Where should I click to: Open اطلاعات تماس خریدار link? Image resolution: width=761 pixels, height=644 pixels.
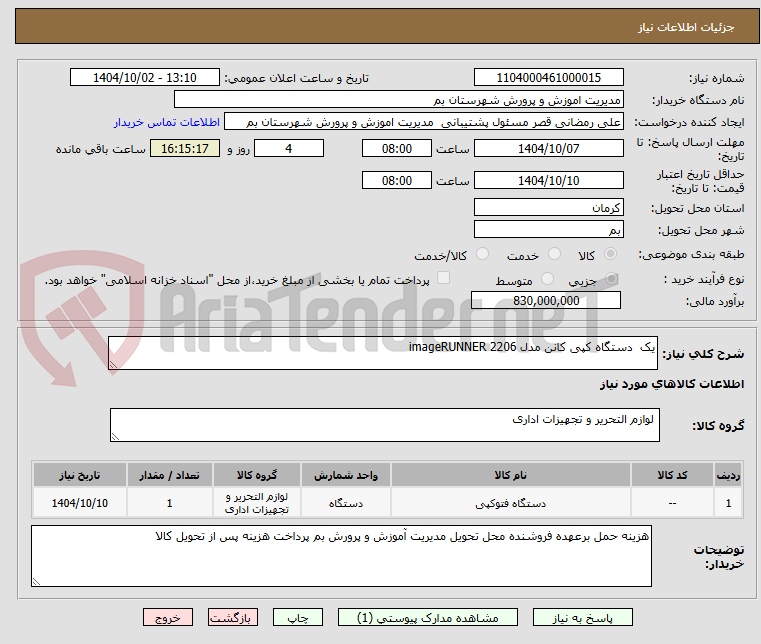point(167,122)
